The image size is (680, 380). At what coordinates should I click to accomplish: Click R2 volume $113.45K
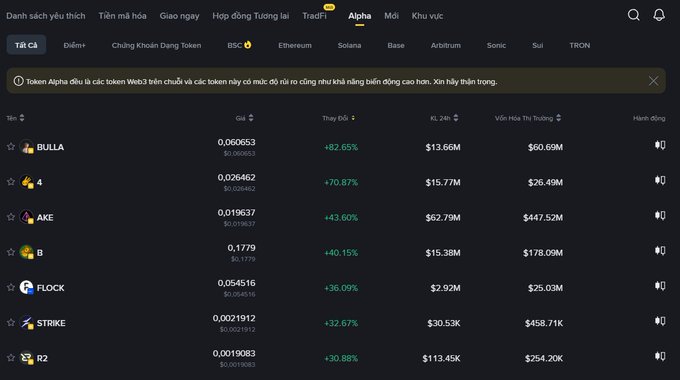[441, 358]
